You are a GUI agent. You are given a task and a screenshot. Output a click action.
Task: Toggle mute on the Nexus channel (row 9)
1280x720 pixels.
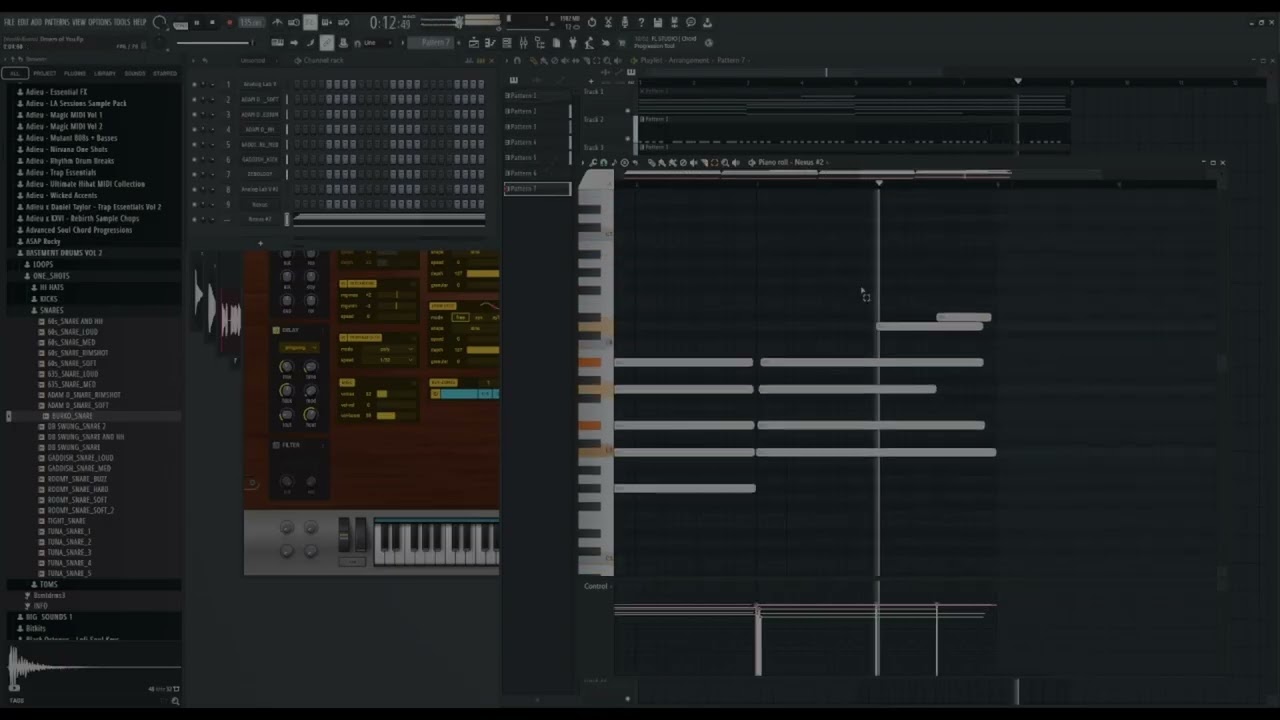[x=194, y=204]
